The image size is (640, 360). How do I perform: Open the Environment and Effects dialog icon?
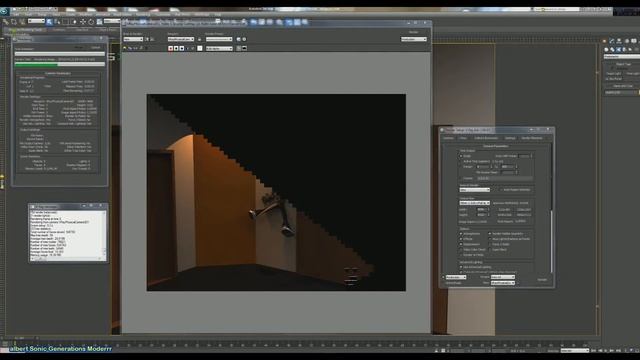pos(244,39)
